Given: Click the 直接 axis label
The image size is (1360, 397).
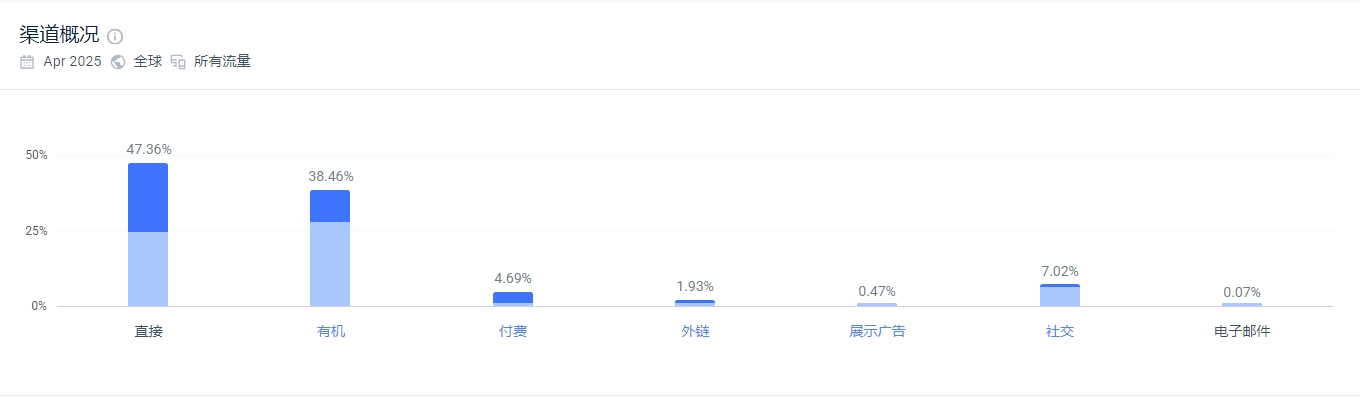Looking at the screenshot, I should [x=148, y=331].
